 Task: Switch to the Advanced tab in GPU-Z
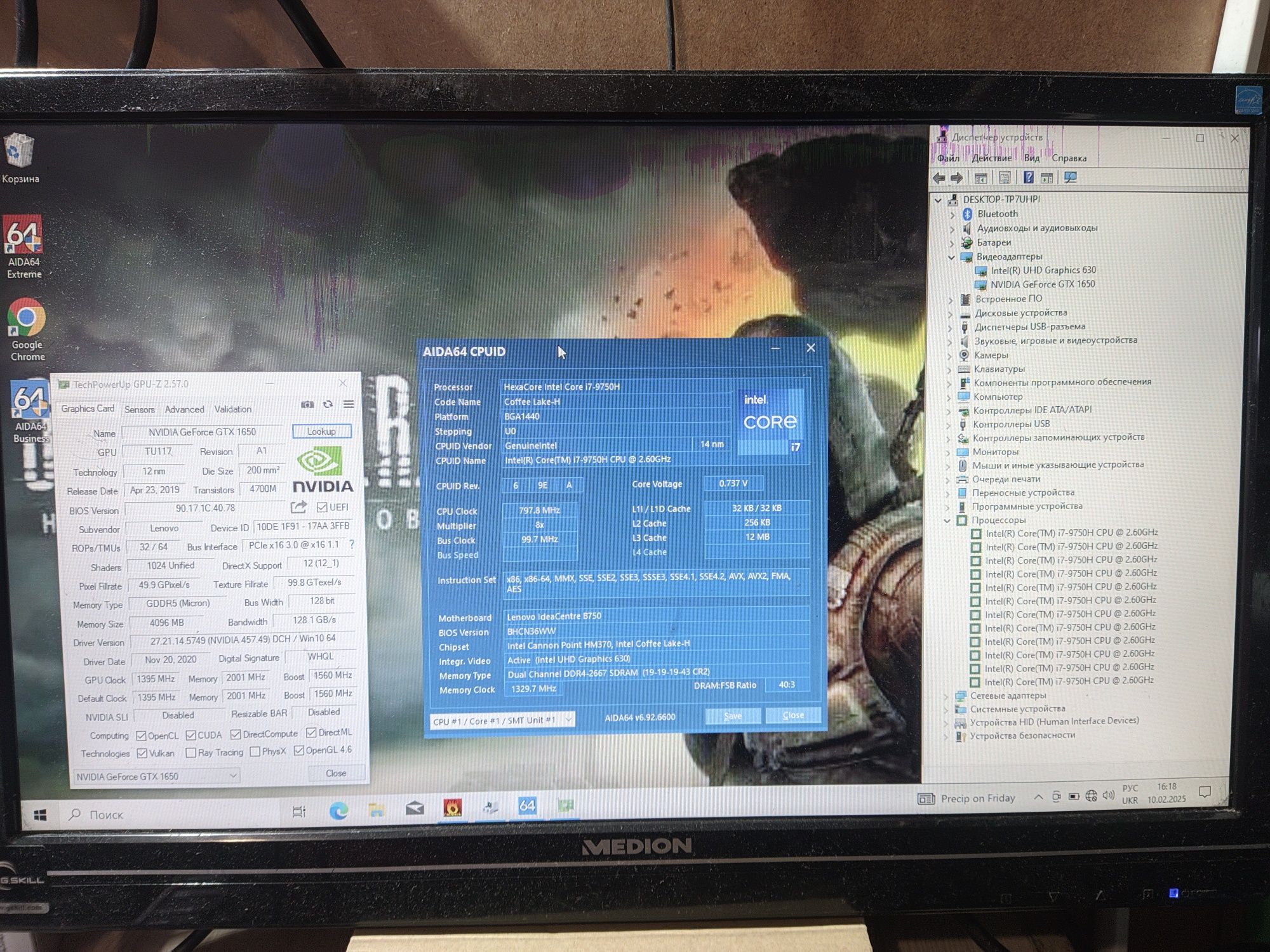pyautogui.click(x=184, y=409)
